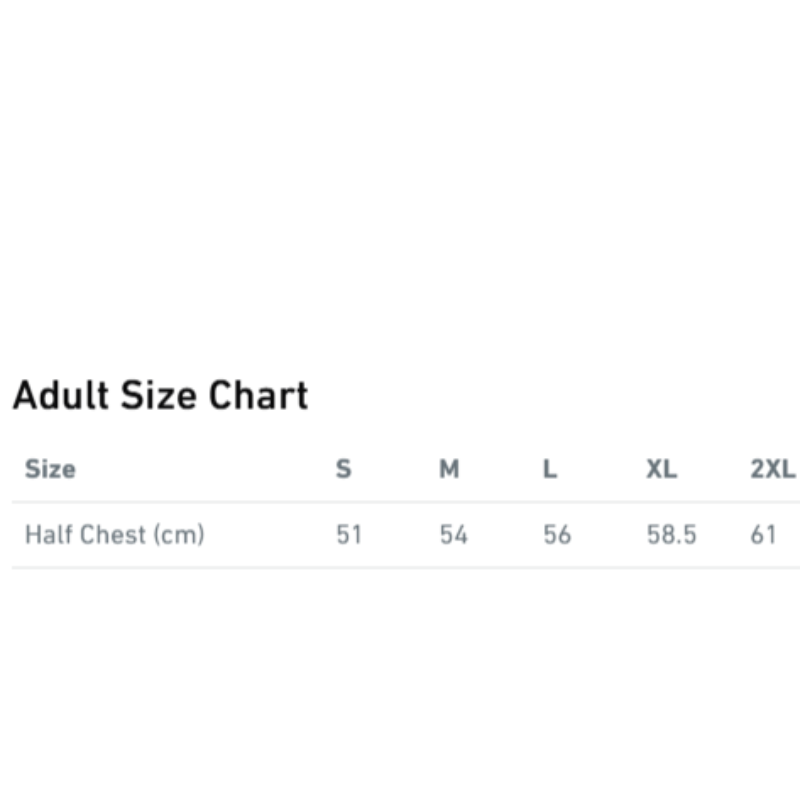Viewport: 800px width, 800px height.
Task: Click the divider line below the header row
Action: tap(400, 502)
